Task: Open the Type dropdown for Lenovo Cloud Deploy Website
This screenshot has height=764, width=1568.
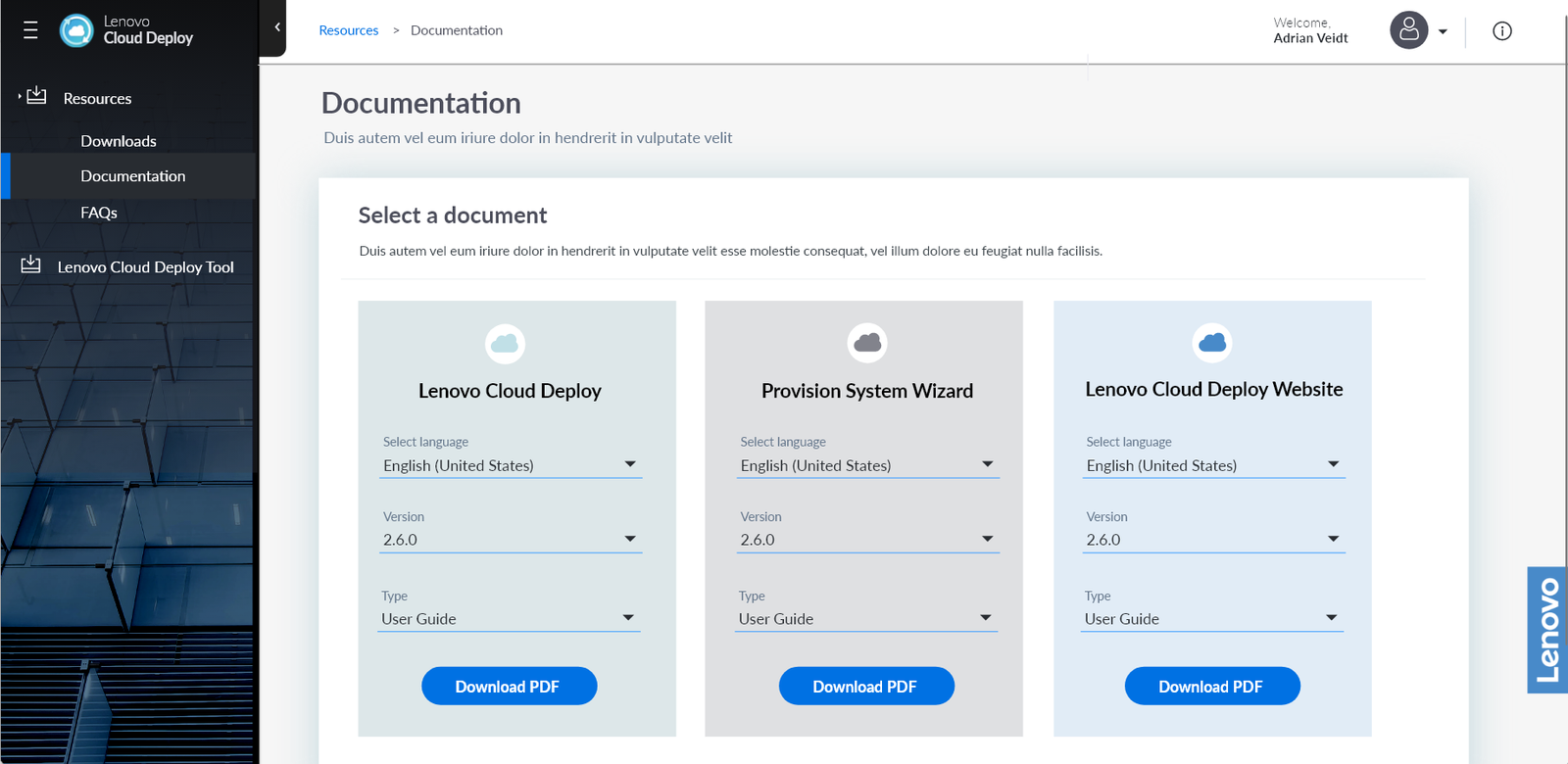Action: click(1211, 619)
